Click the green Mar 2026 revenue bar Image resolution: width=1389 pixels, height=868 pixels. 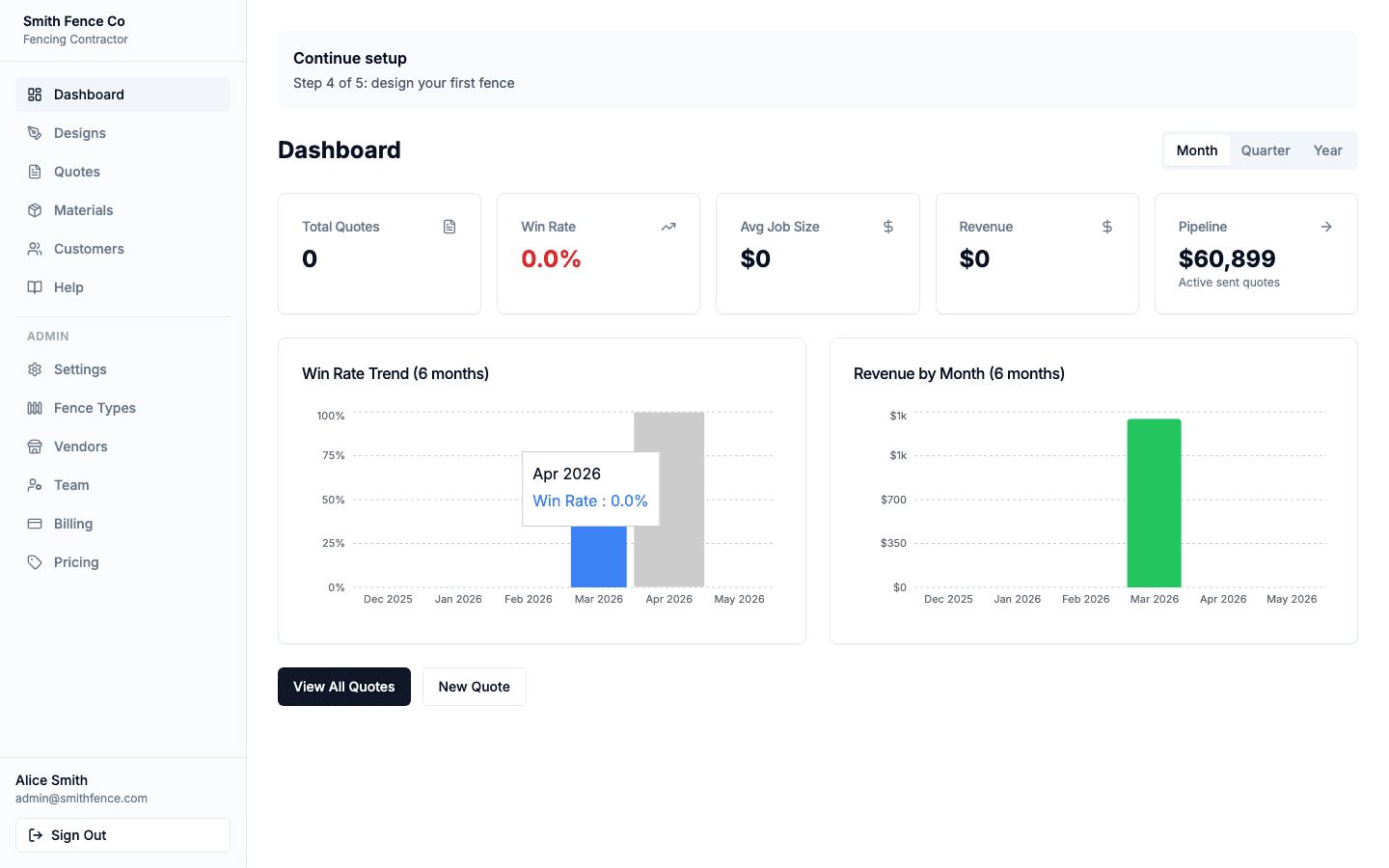click(x=1155, y=502)
